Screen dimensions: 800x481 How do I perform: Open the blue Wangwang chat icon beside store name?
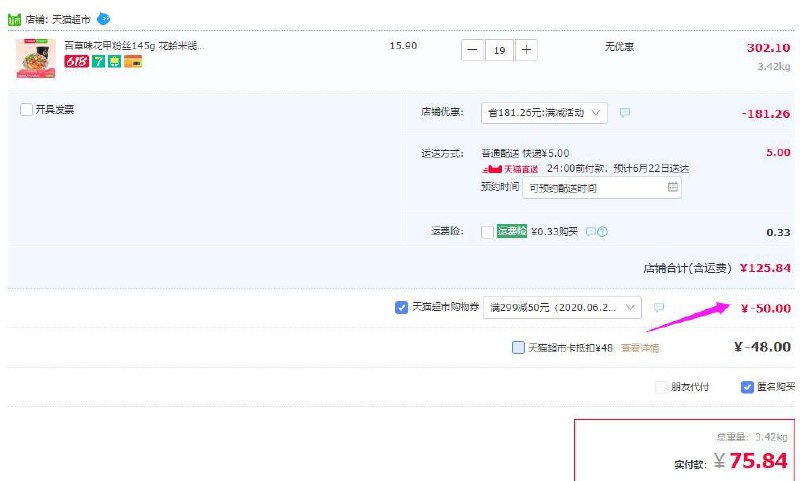click(104, 19)
